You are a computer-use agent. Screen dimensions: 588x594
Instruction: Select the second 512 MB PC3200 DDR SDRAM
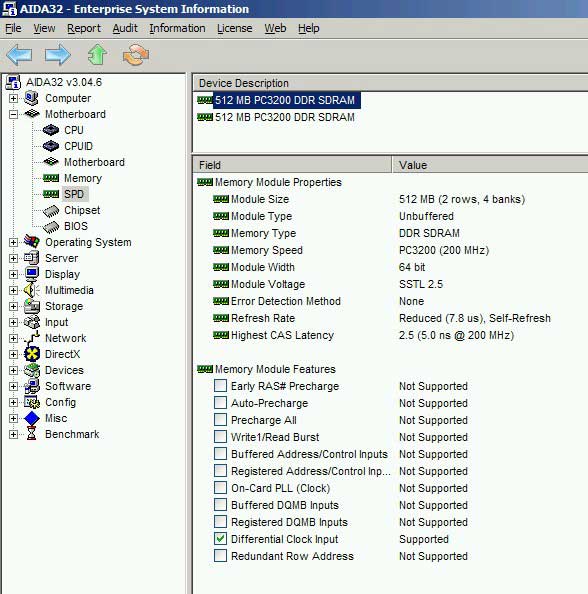tap(285, 117)
